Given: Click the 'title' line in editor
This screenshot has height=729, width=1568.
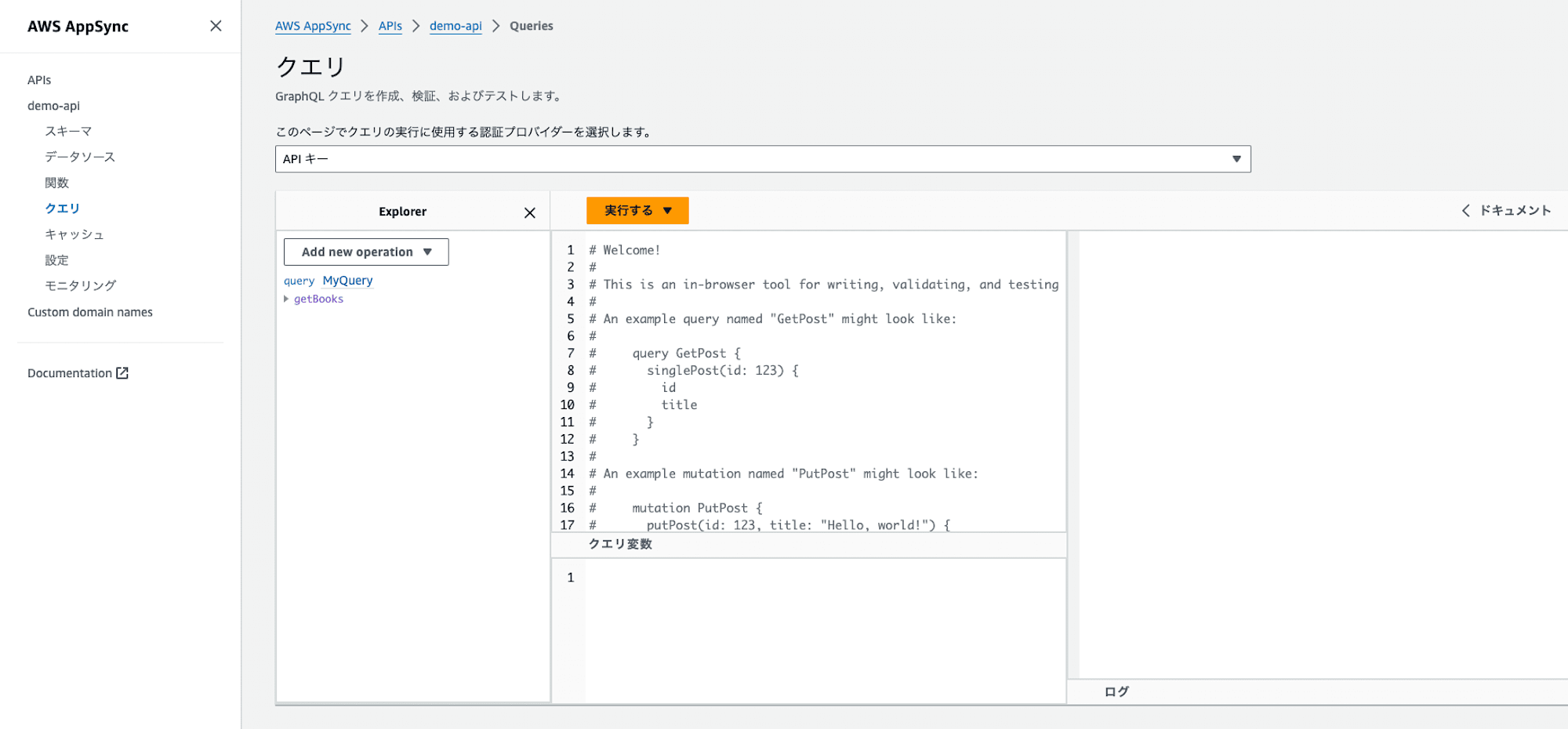Looking at the screenshot, I should point(679,405).
